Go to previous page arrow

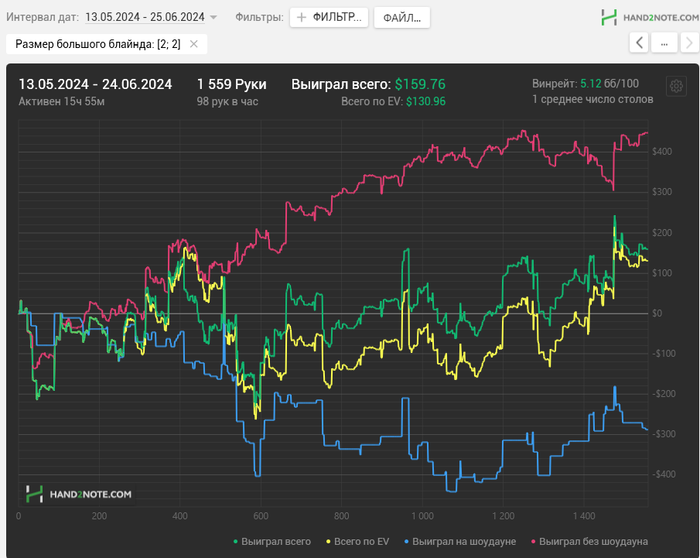coord(639,43)
